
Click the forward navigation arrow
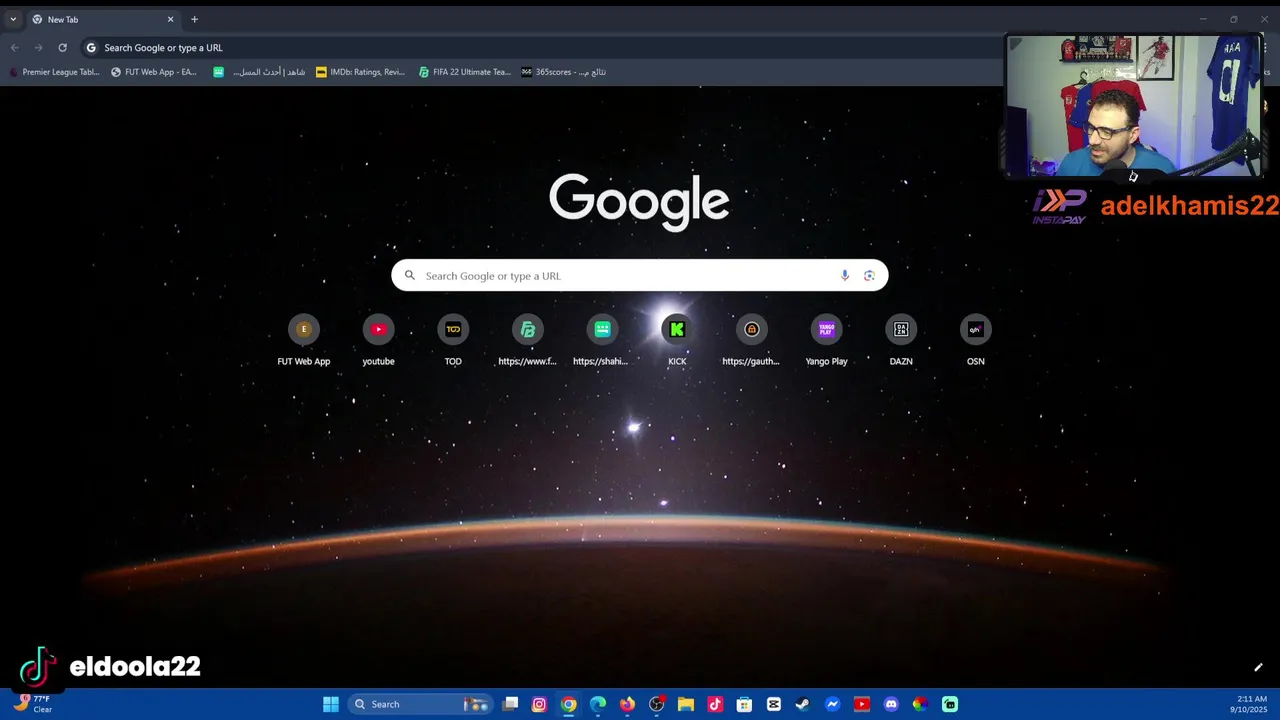tap(38, 47)
